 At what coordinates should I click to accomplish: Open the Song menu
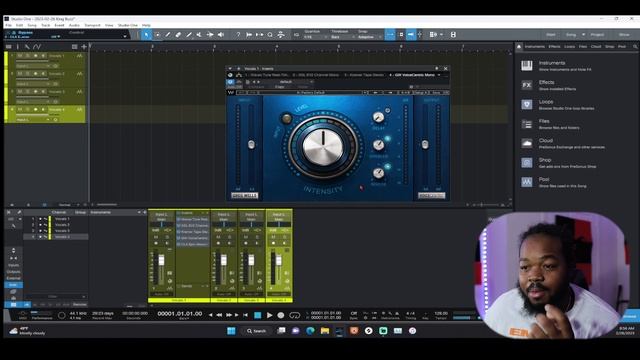[x=32, y=25]
